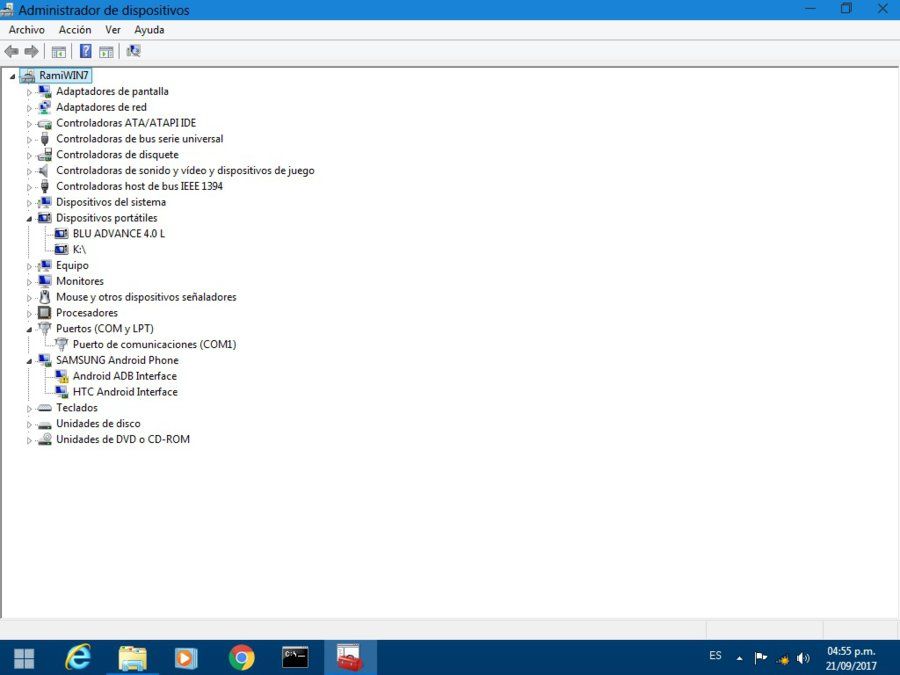Expand Dispositivos del sistema
This screenshot has height=675, width=900.
29,203
